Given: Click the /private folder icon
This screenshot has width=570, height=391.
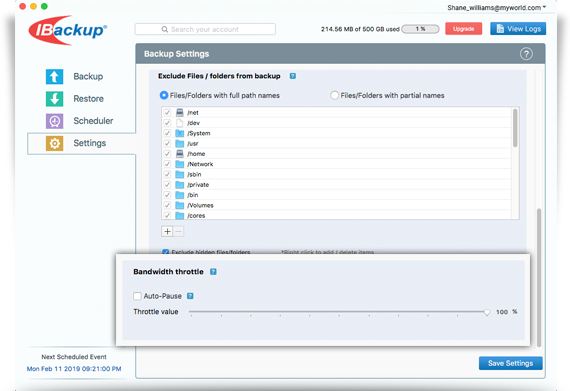Looking at the screenshot, I should 180,184.
